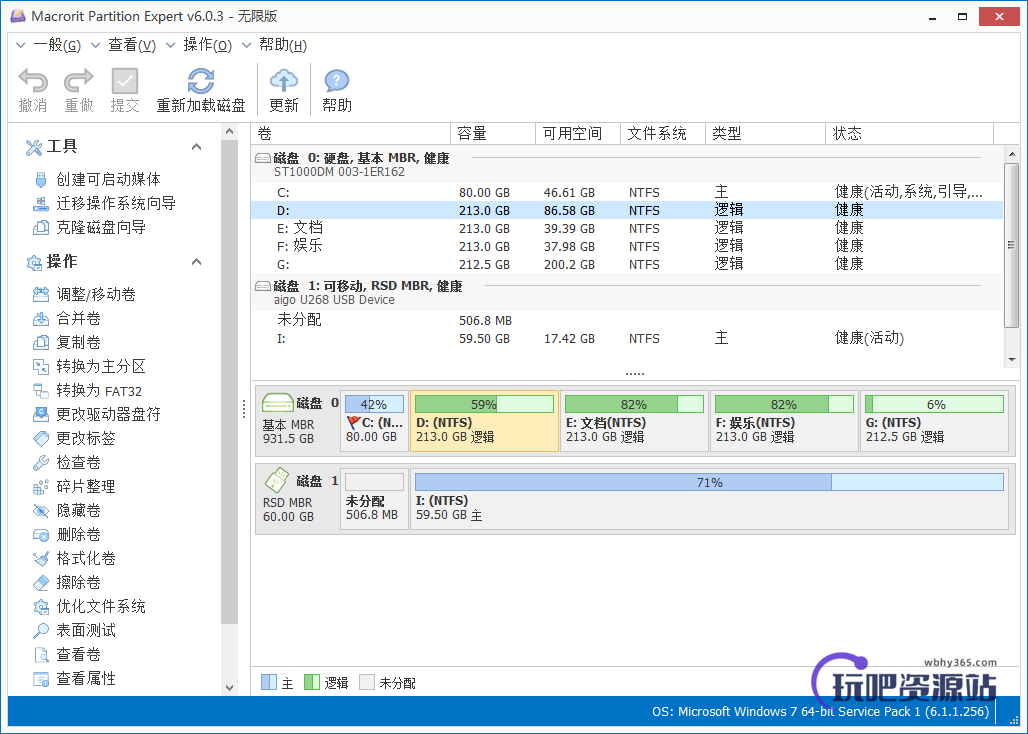
Task: Choose 调整/移动卷 operation
Action: pos(85,294)
